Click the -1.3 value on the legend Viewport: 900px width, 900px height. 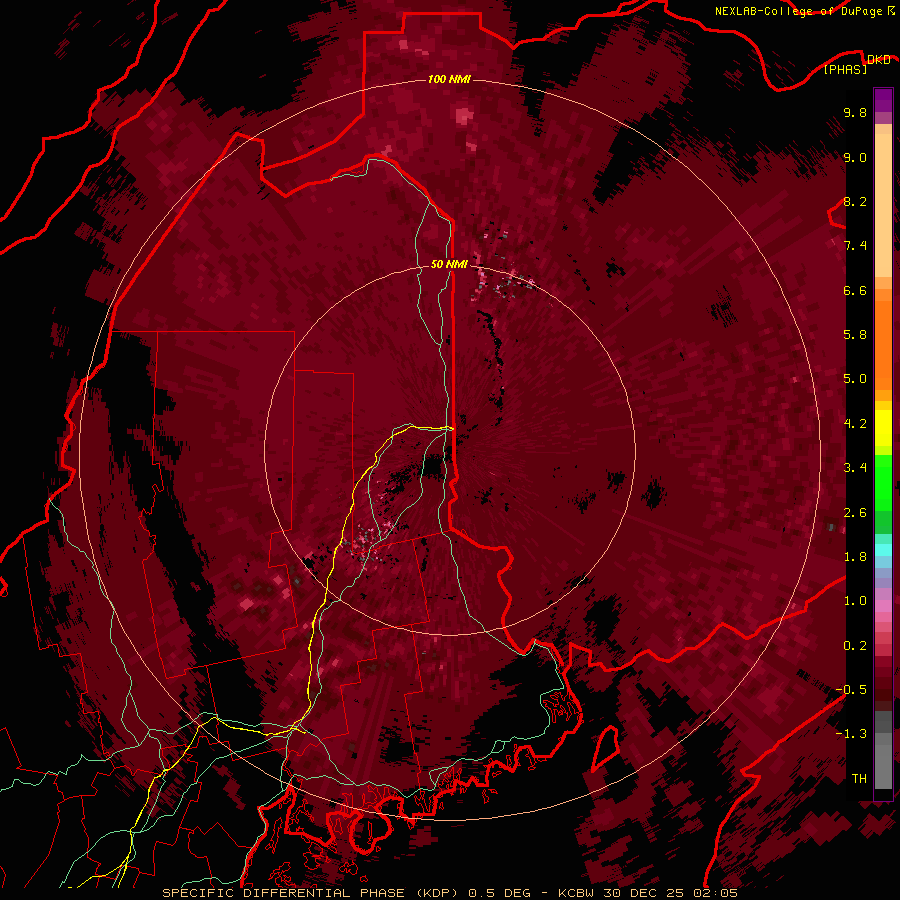[851, 734]
